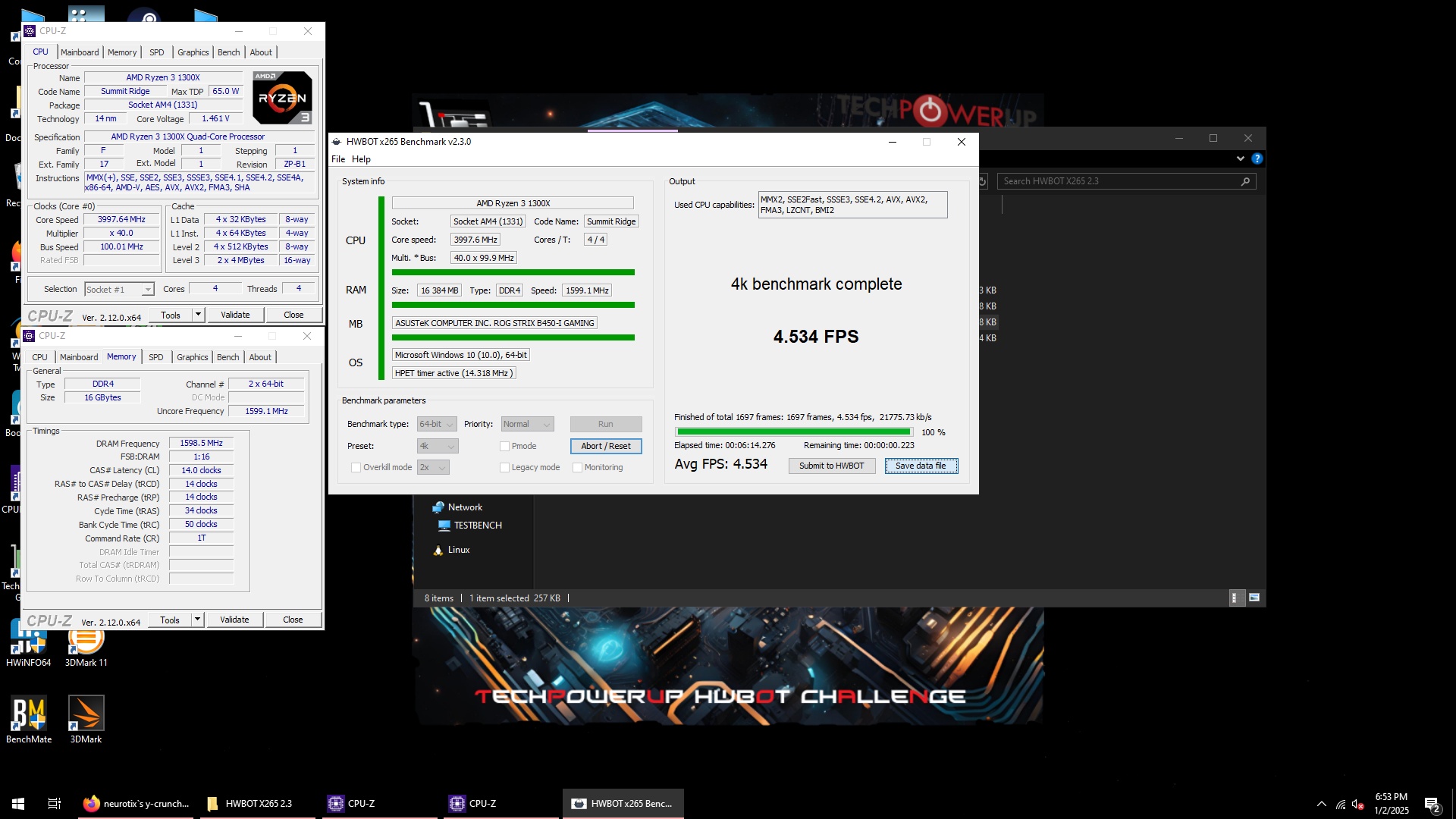Open About tab in lower CPU-Z

pyautogui.click(x=260, y=357)
